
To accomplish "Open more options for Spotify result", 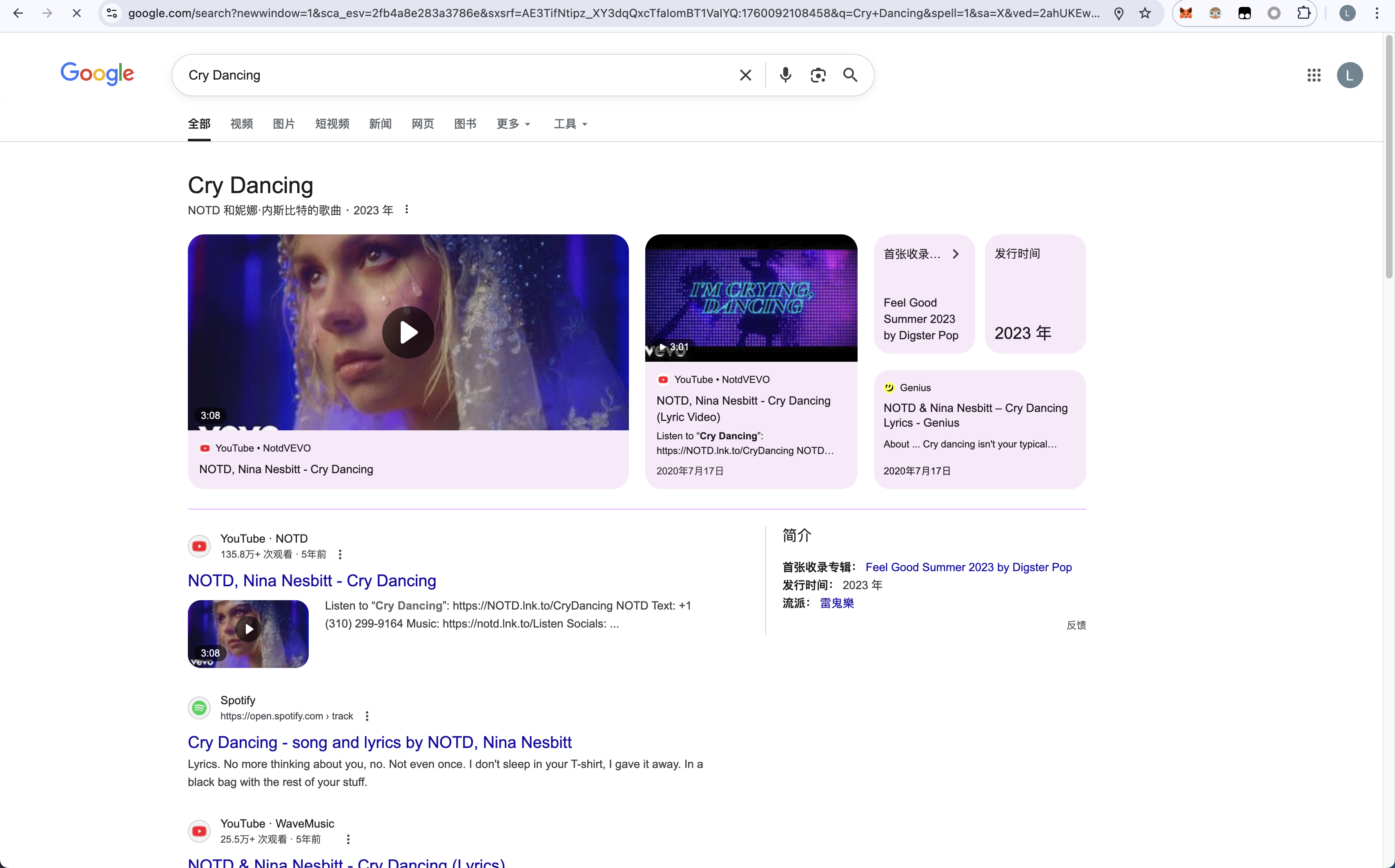I will click(x=368, y=716).
